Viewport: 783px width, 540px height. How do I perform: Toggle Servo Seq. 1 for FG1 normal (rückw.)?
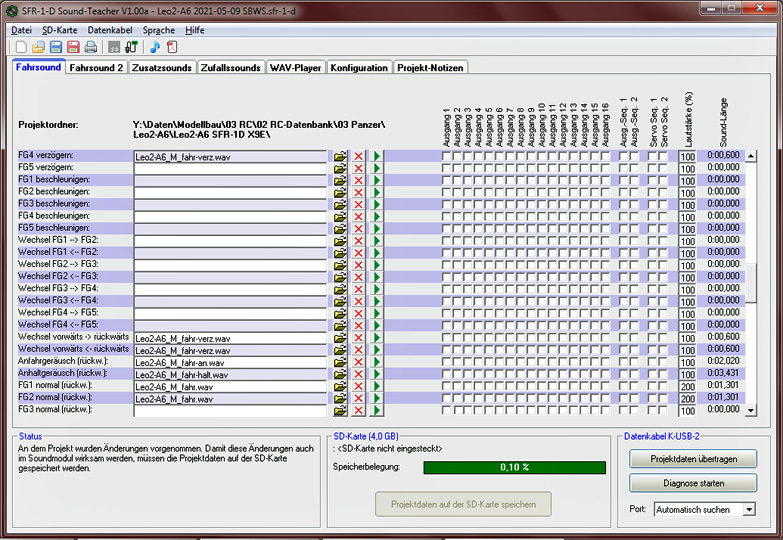point(652,386)
